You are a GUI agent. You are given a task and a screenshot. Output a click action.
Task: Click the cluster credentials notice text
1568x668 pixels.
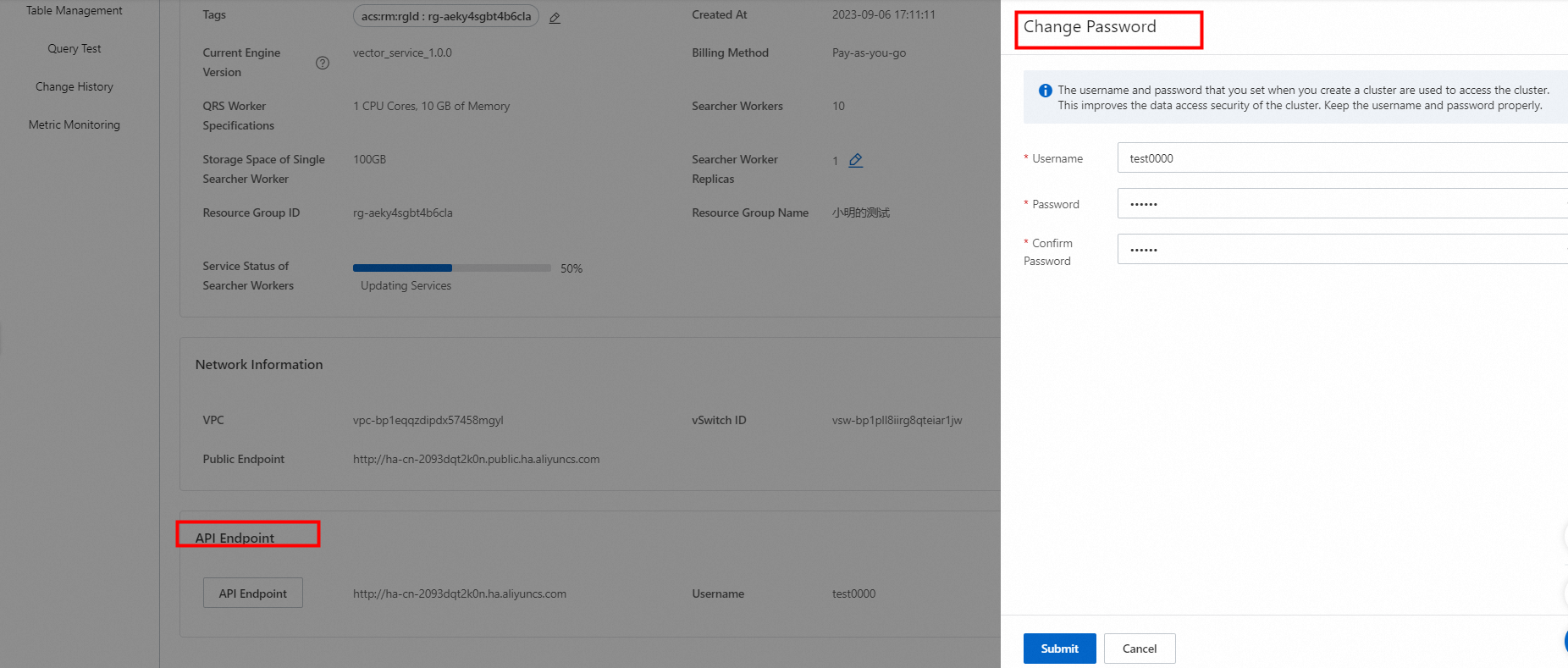click(x=1304, y=98)
